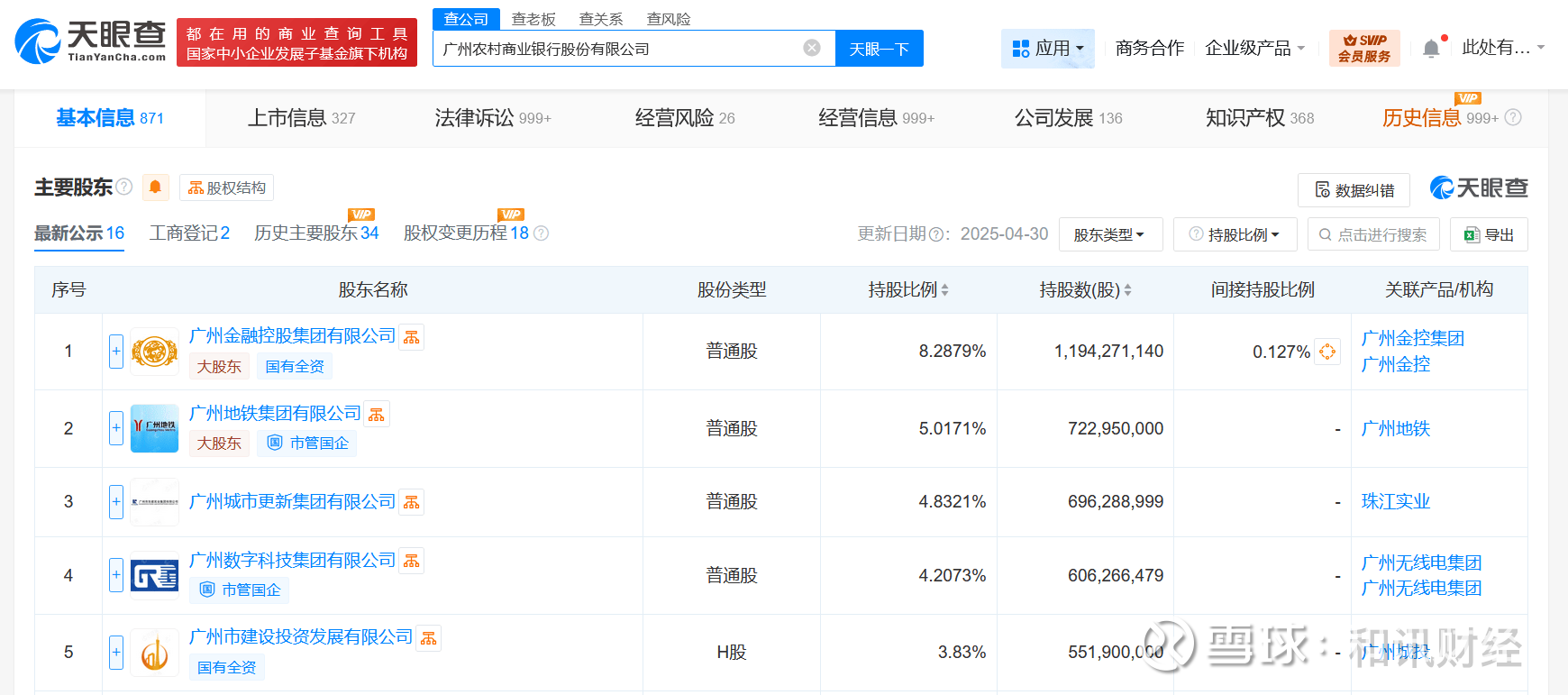1568x695 pixels.
Task: Click the orange alert bell beside 主要股东
Action: click(155, 187)
